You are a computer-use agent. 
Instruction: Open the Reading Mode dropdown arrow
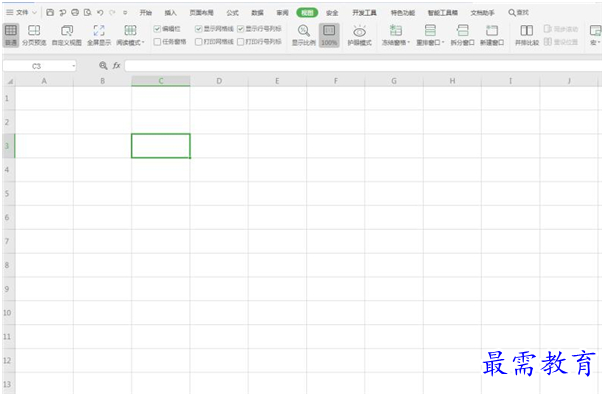point(143,42)
